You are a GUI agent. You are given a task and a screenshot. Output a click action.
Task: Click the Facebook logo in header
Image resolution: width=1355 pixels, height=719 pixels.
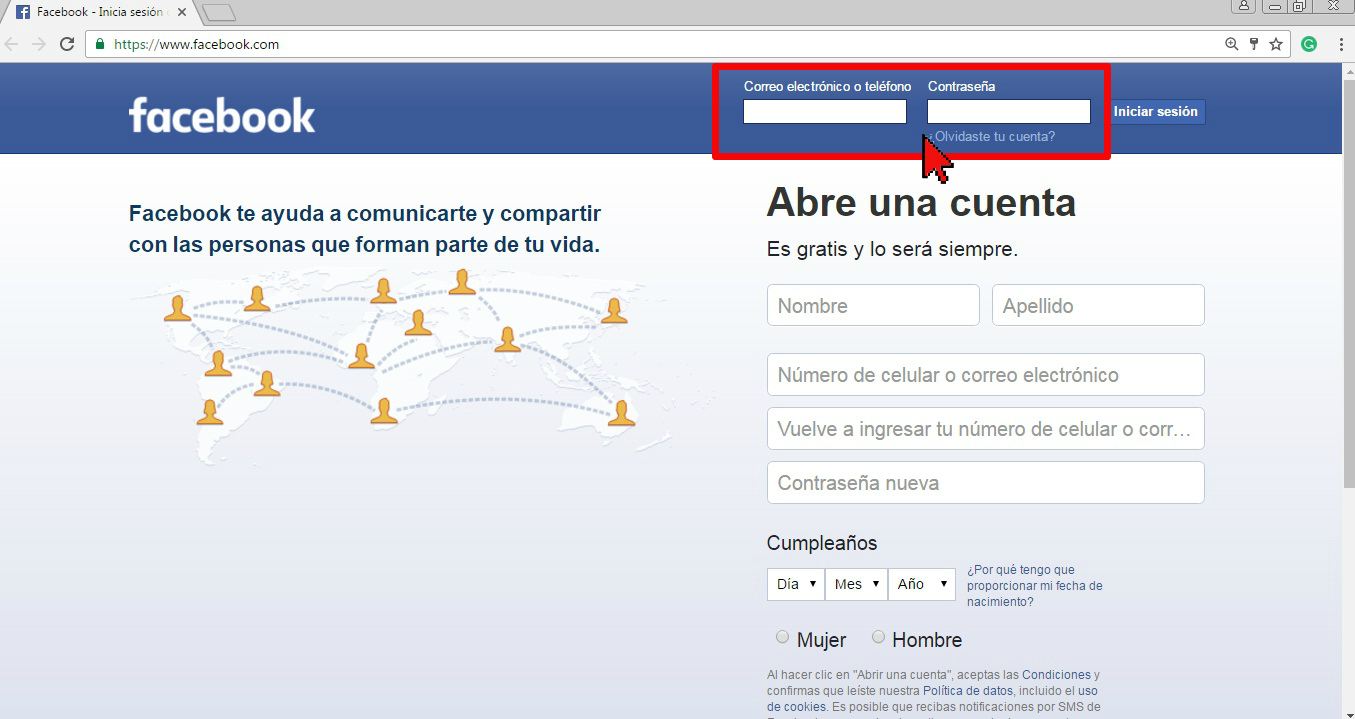[222, 115]
